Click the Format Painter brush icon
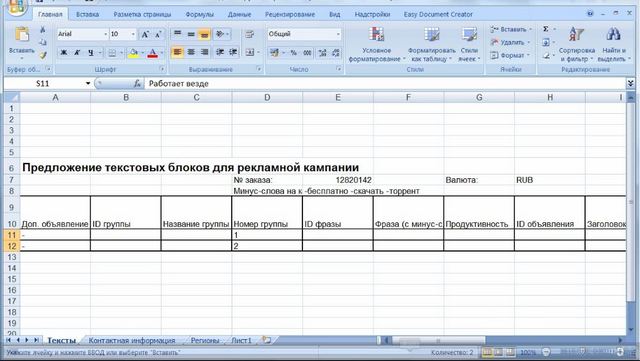The image size is (640, 361). click(43, 55)
